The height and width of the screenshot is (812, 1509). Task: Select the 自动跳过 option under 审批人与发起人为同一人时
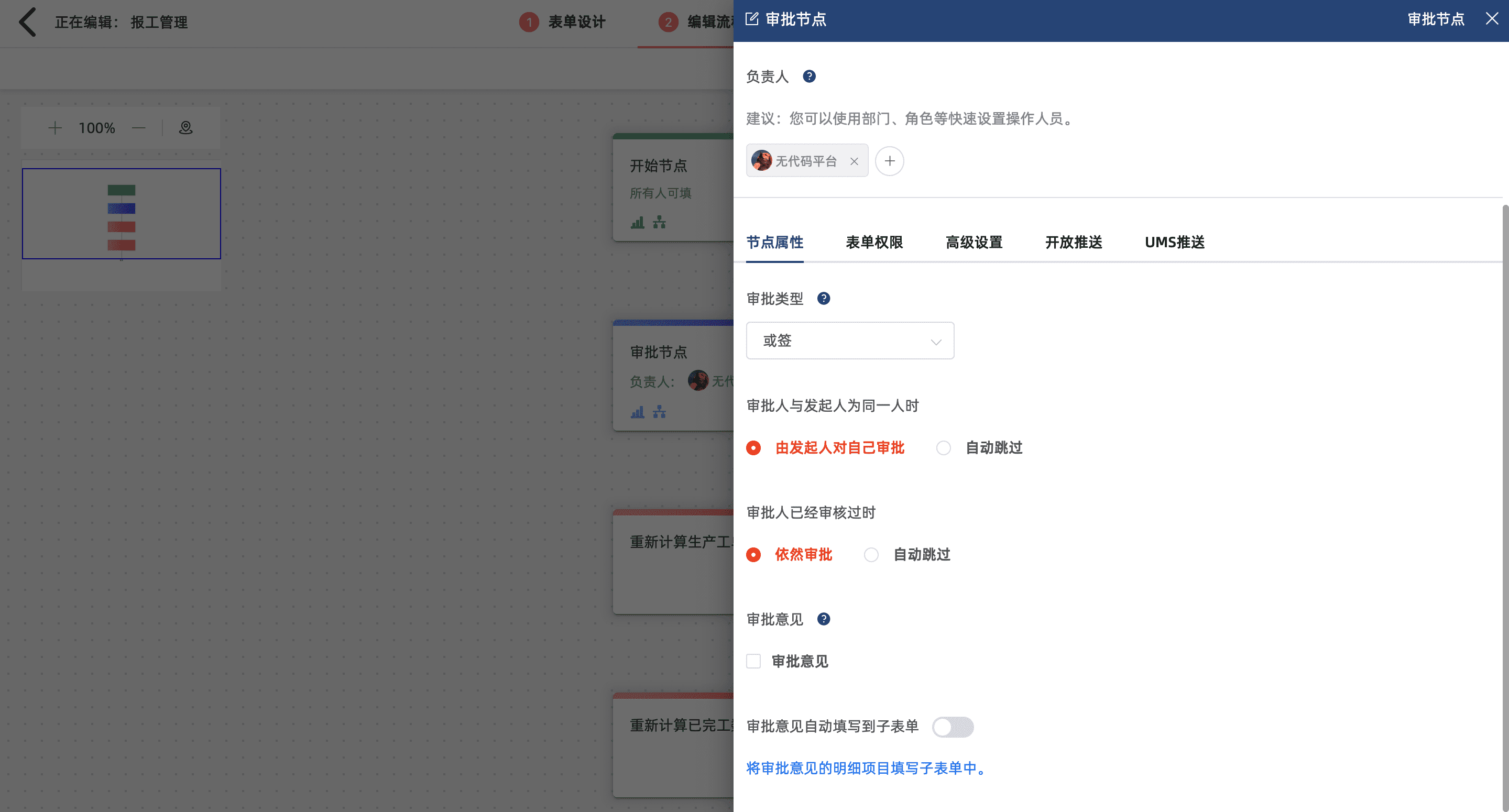tap(943, 448)
